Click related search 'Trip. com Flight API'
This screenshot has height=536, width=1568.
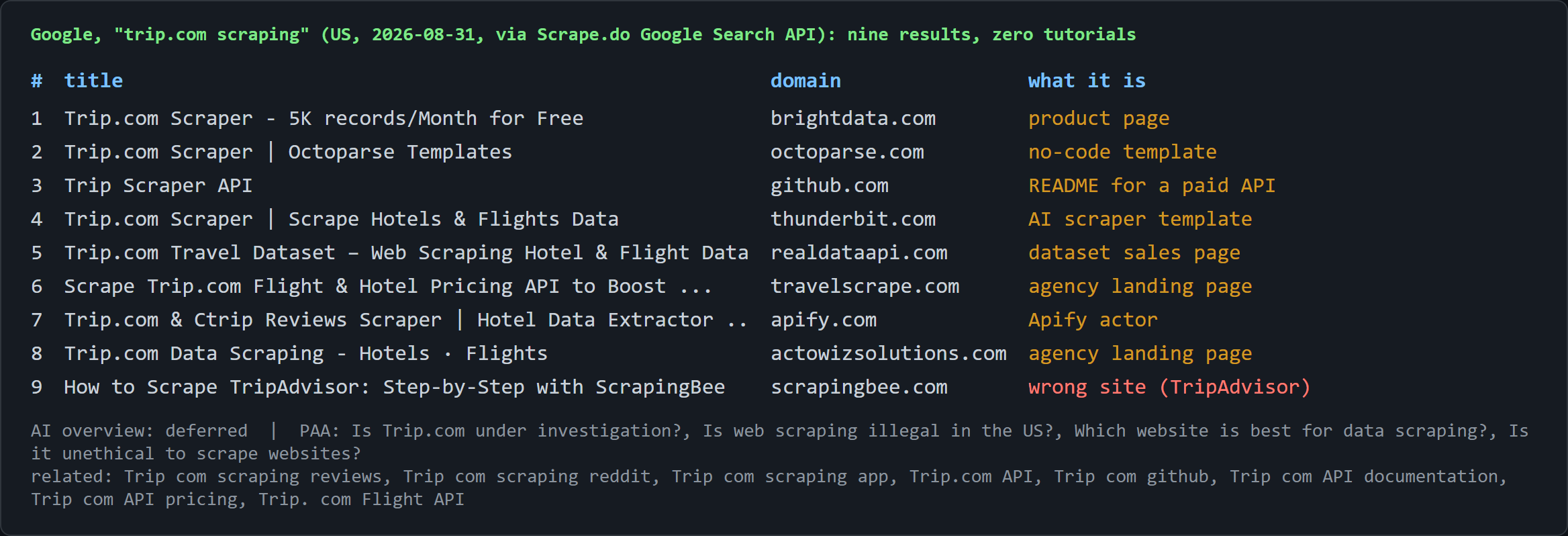pyautogui.click(x=362, y=499)
